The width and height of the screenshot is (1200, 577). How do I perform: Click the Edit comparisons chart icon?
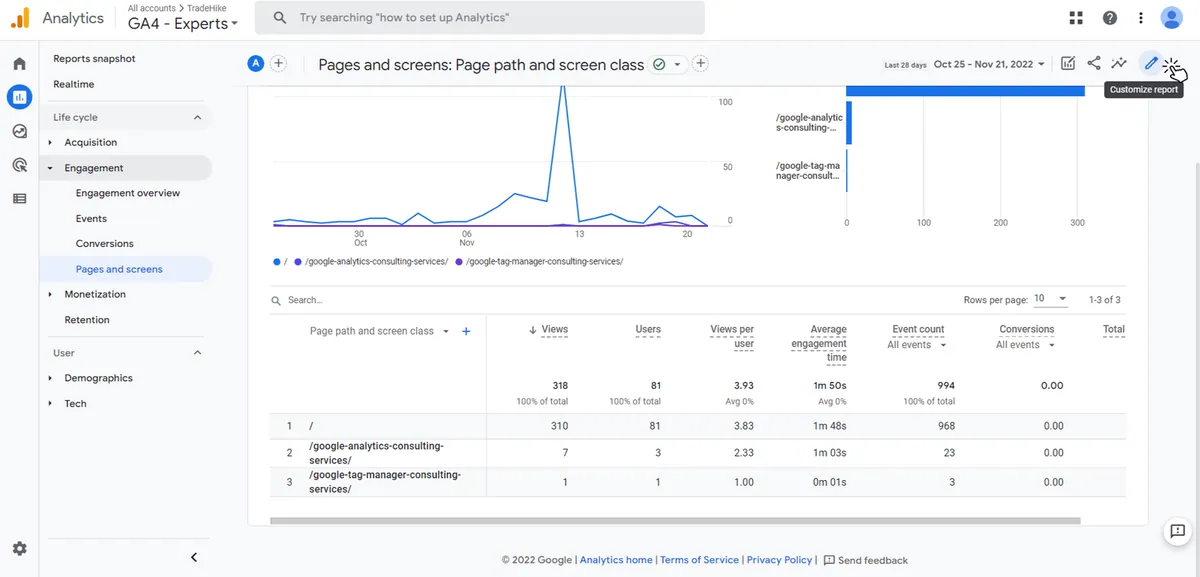click(1068, 64)
